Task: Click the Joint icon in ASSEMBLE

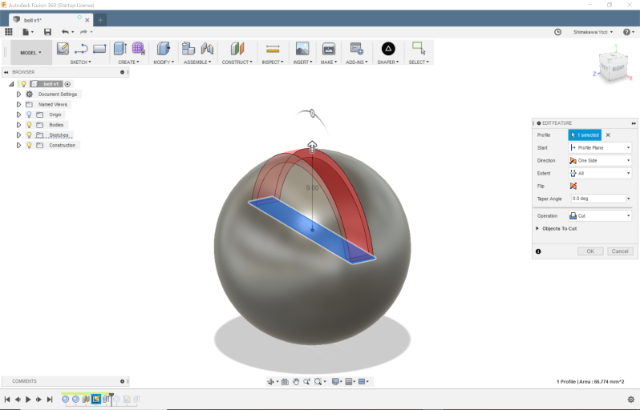Action: pos(207,49)
